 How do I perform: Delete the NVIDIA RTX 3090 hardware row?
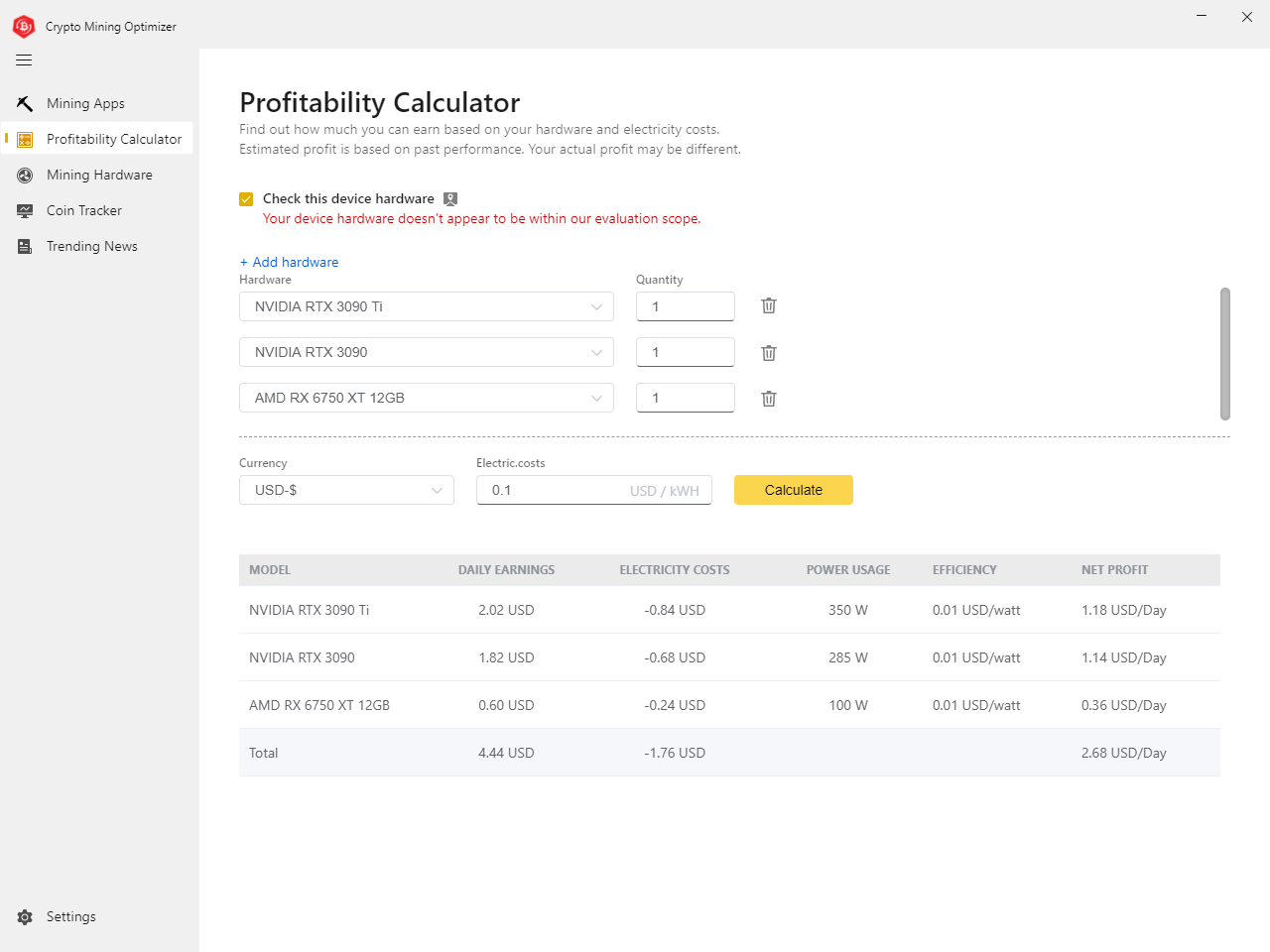click(x=768, y=353)
